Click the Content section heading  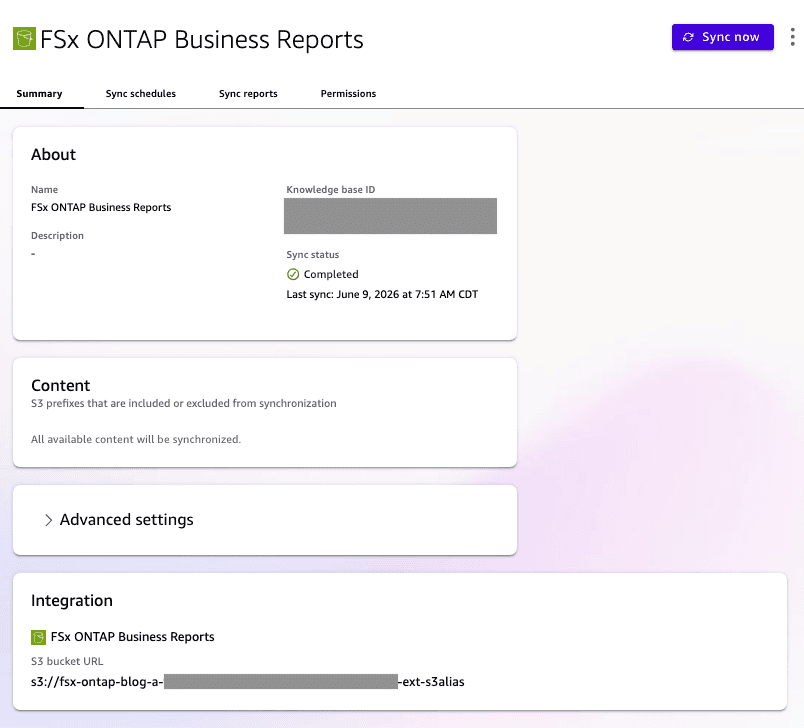61,386
